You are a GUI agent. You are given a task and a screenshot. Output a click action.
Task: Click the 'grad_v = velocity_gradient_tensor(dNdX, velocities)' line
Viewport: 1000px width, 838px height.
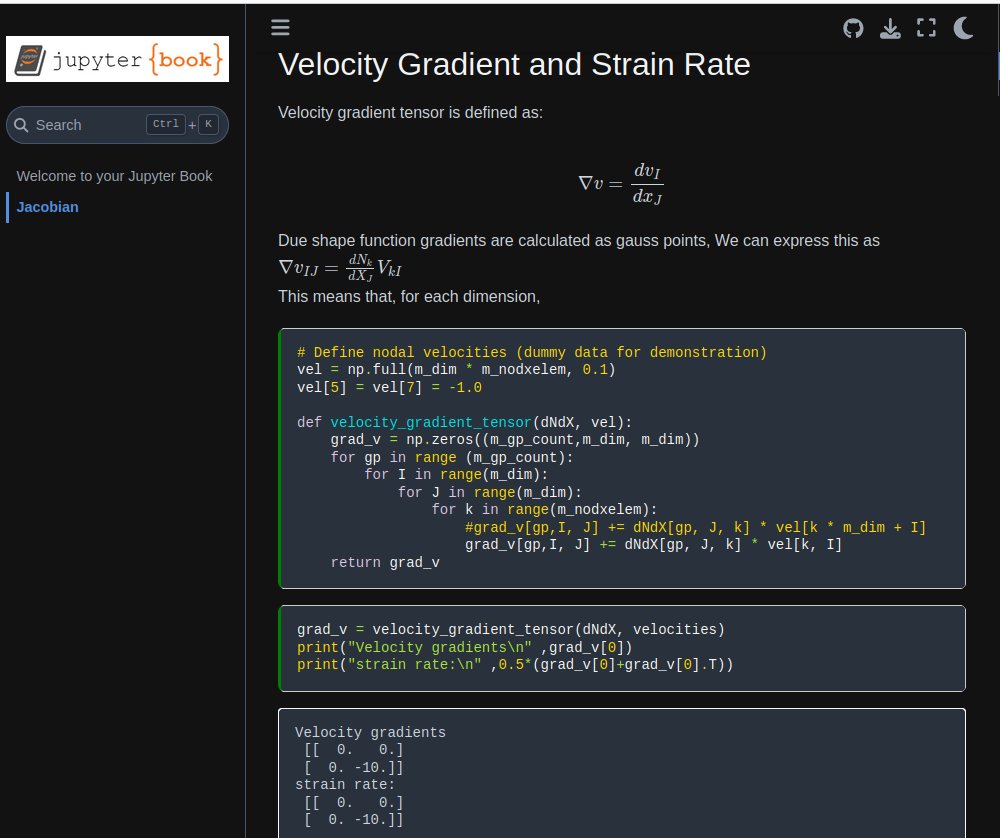click(x=511, y=629)
